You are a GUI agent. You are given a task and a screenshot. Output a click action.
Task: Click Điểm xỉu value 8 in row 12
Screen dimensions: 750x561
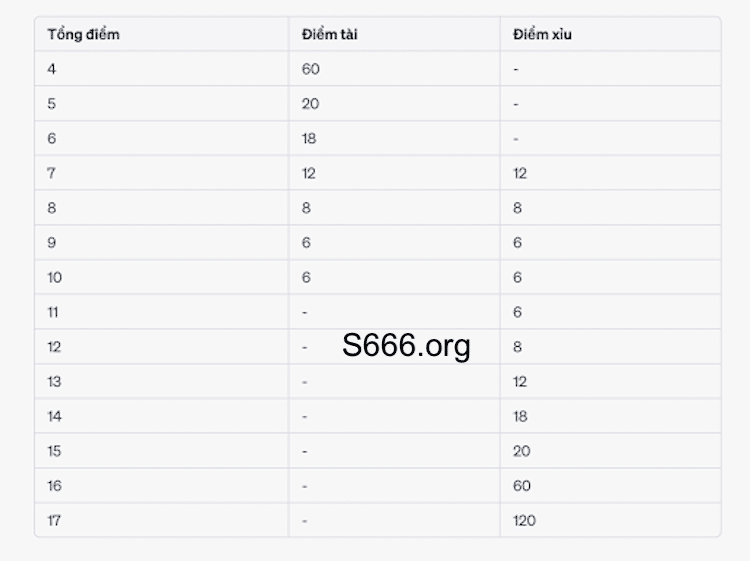click(x=517, y=347)
